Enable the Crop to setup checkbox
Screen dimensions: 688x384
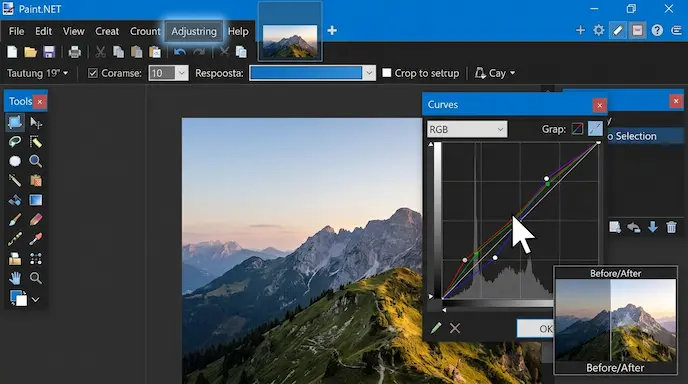tap(387, 73)
